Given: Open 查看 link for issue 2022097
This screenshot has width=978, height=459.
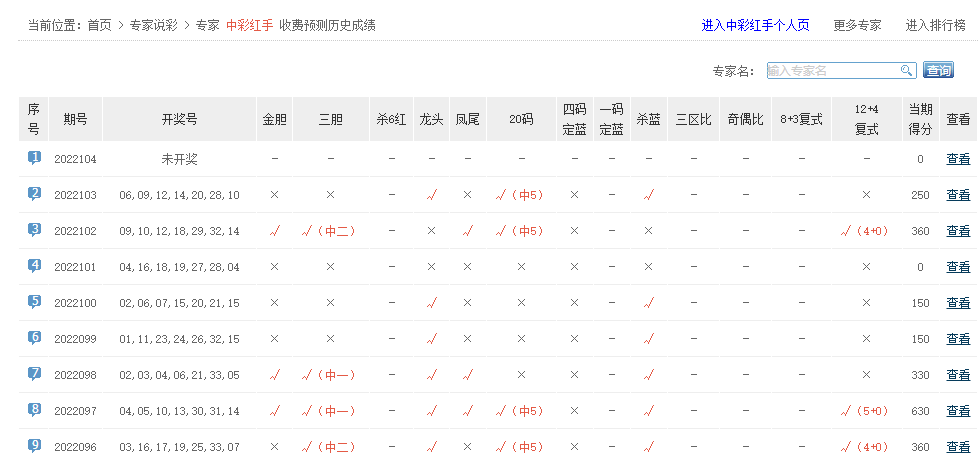Looking at the screenshot, I should pyautogui.click(x=958, y=411).
